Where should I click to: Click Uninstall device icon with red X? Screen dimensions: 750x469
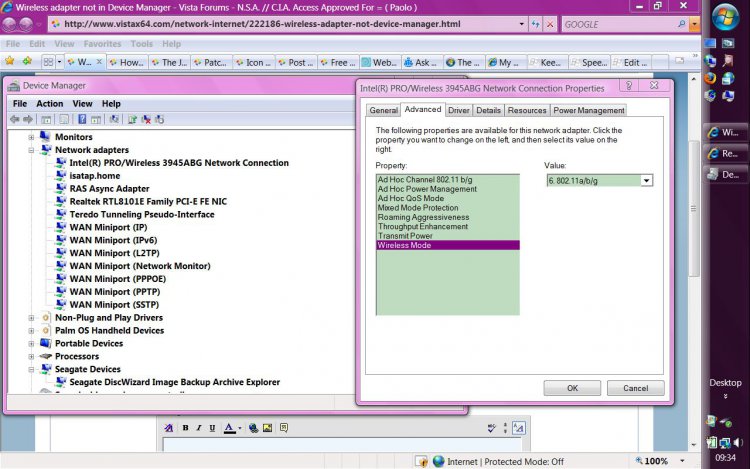pyautogui.click(x=146, y=120)
